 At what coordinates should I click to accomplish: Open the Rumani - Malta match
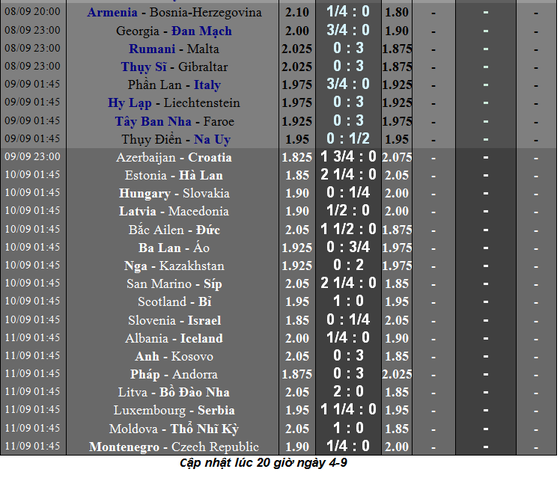[x=174, y=49]
